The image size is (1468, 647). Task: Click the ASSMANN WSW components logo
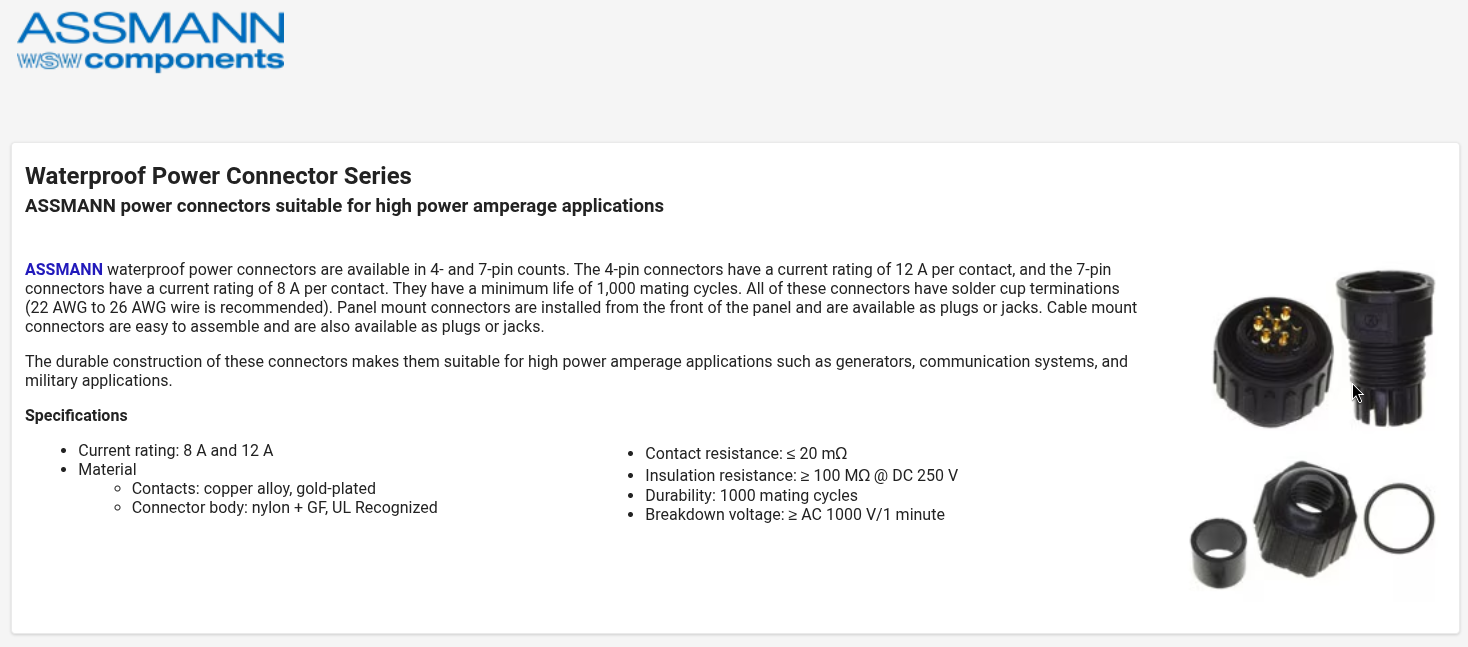[x=150, y=42]
